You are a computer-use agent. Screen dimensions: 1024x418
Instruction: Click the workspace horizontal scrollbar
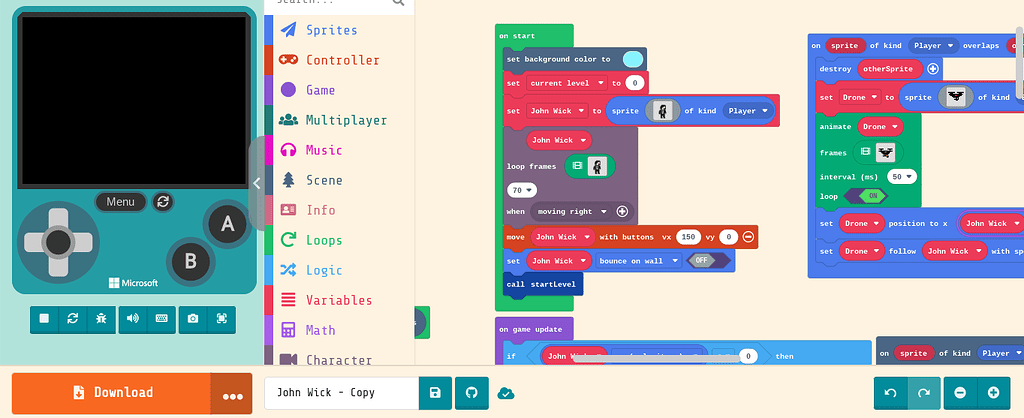pyautogui.click(x=656, y=358)
